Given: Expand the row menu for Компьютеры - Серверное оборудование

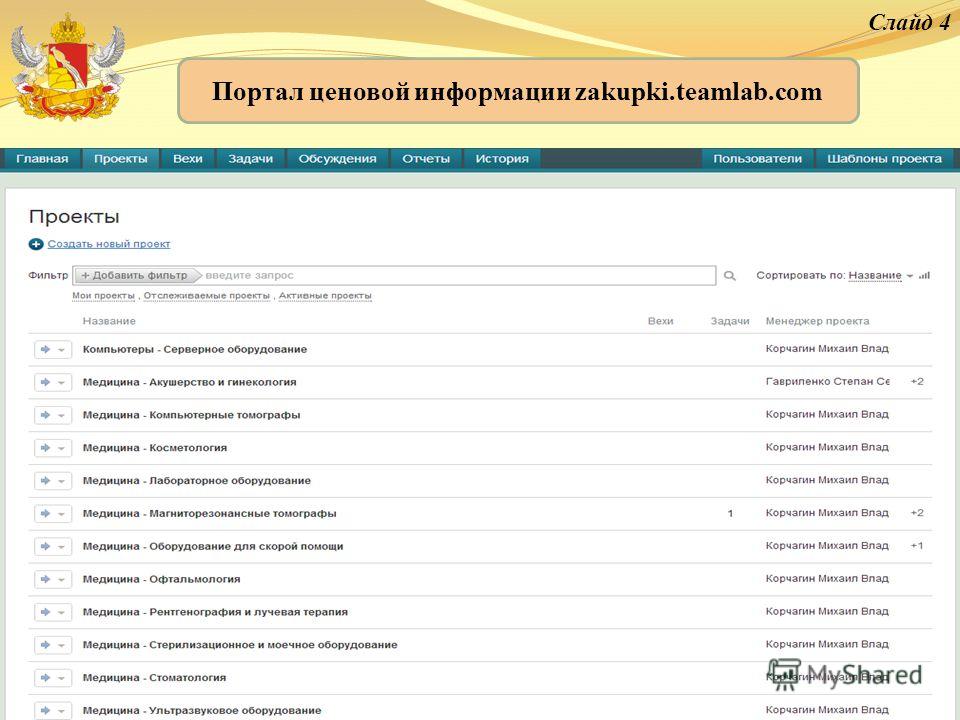Looking at the screenshot, I should 61,350.
